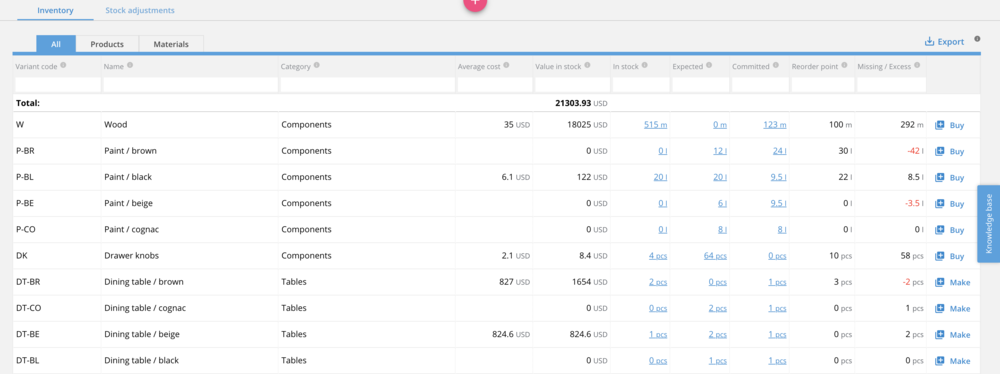Open Paint / brown expected 12 l link
The image size is (1000, 374).
(720, 152)
